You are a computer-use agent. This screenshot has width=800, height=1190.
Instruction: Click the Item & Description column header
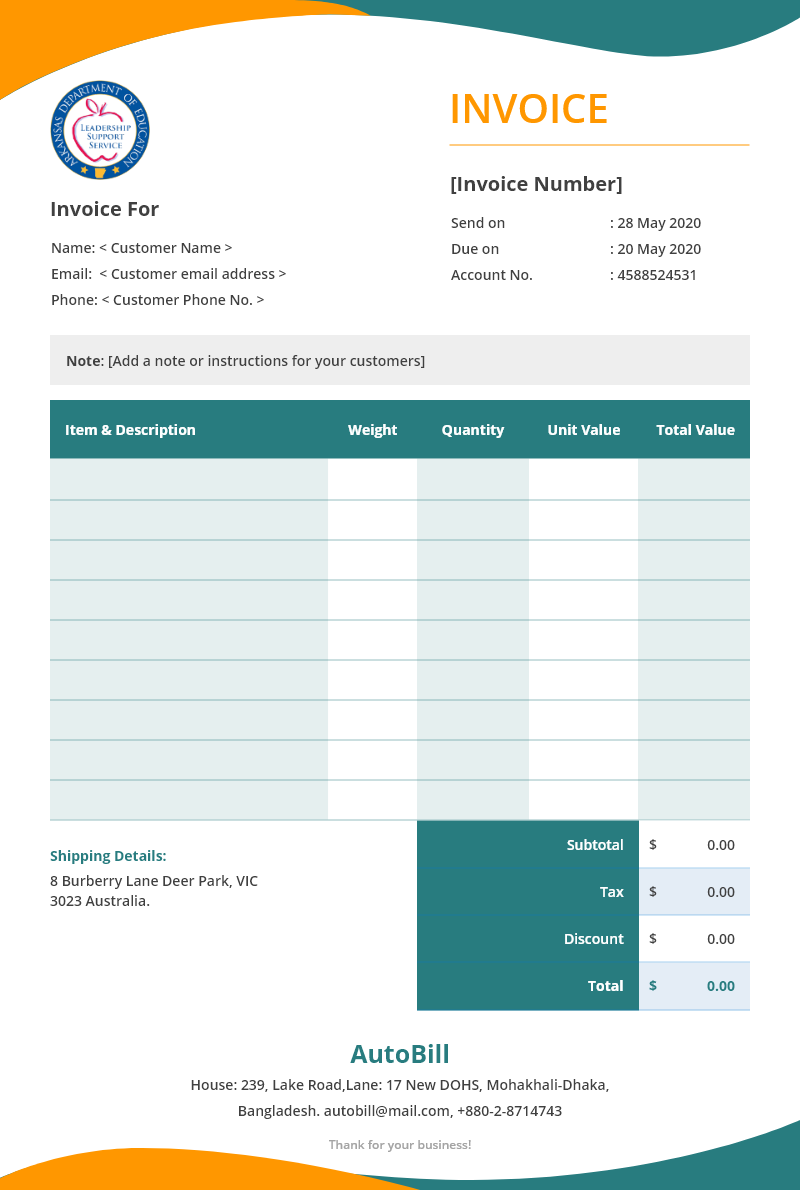click(x=130, y=430)
